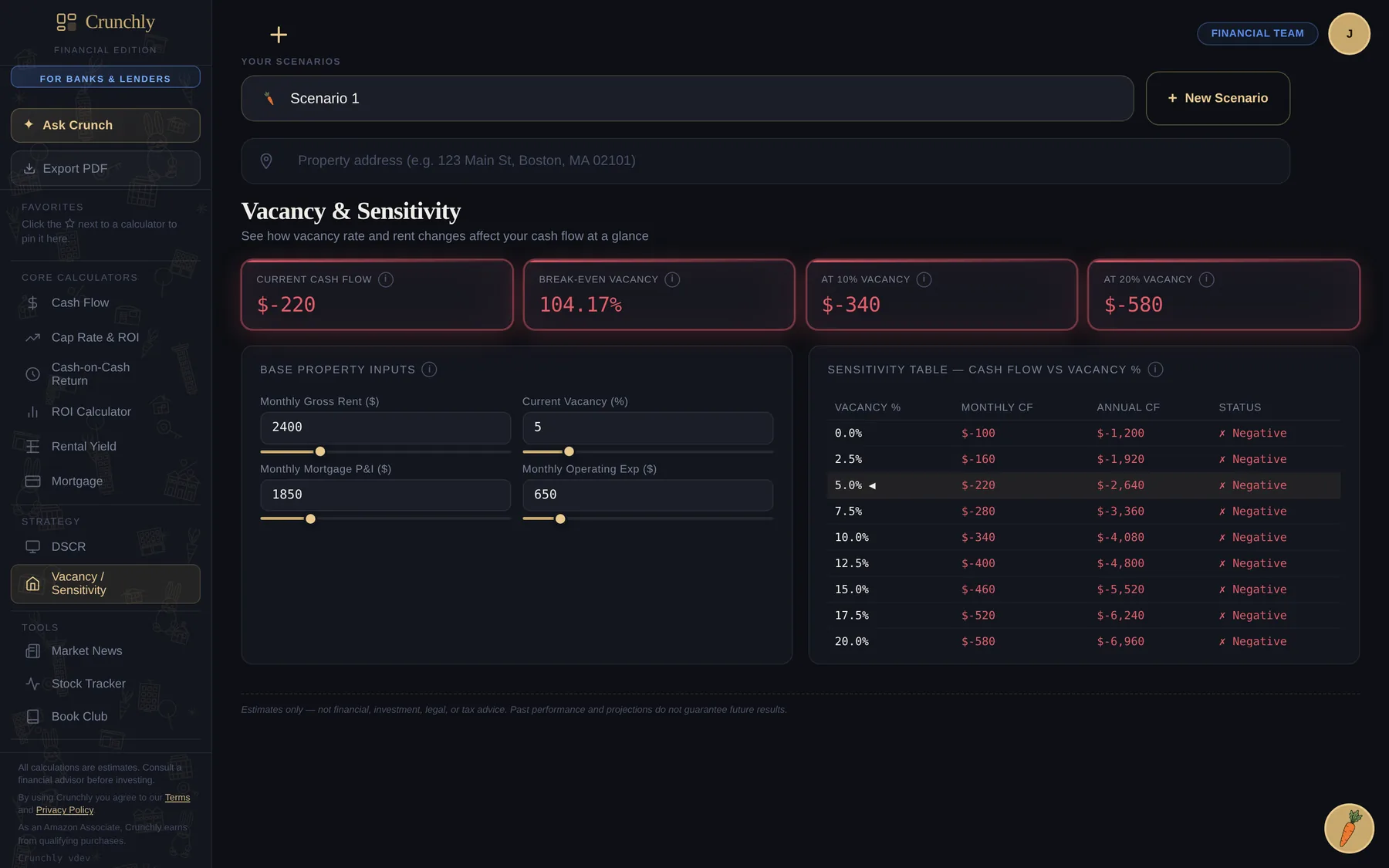Click the Crunchly logo icon
This screenshot has height=868, width=1389.
66,22
